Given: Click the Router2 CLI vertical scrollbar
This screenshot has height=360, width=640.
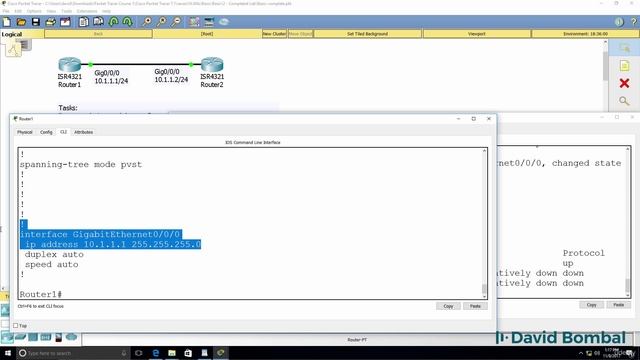Looking at the screenshot, I should pos(628,222).
